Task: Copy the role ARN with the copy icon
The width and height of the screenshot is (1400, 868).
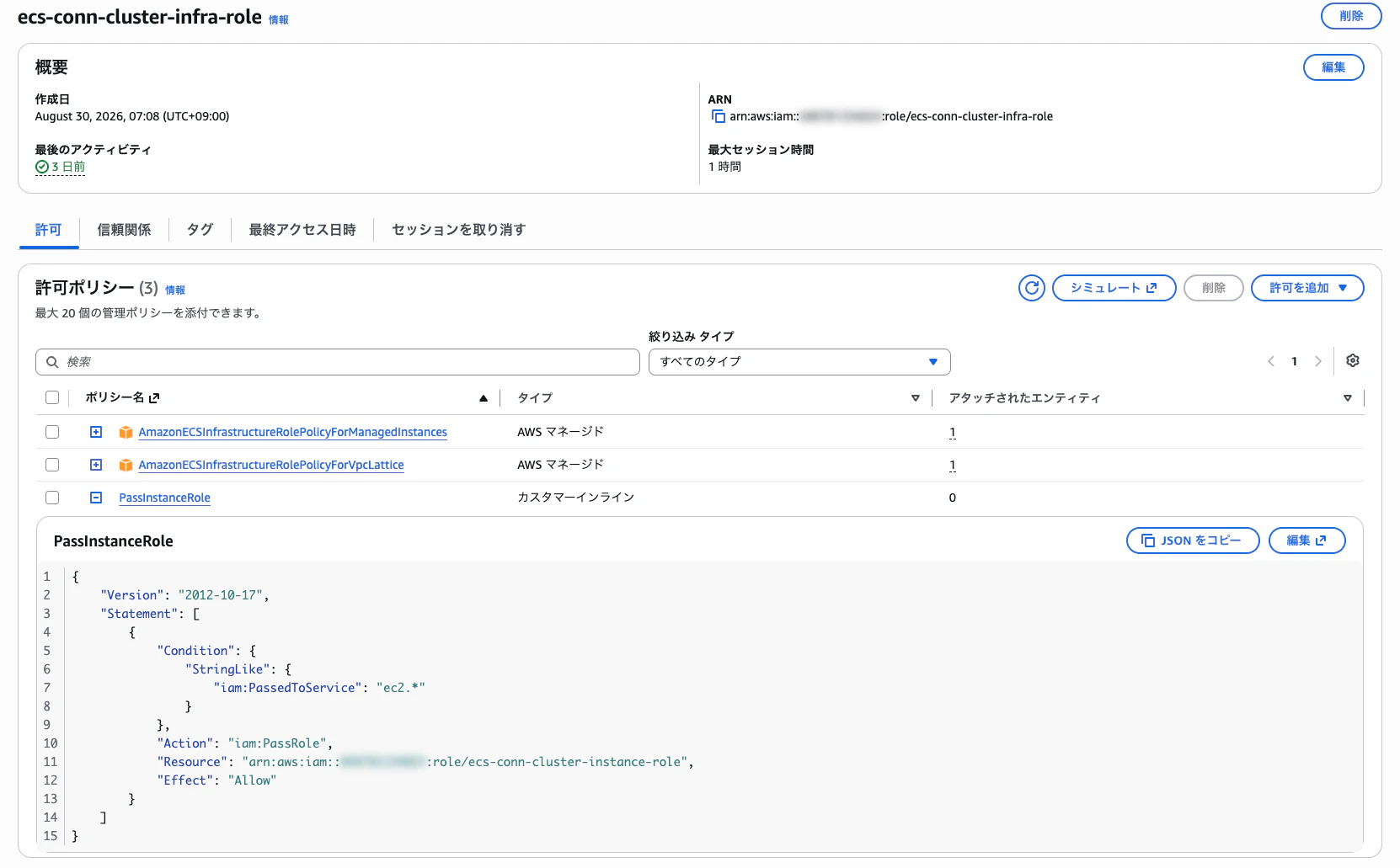Action: [719, 117]
